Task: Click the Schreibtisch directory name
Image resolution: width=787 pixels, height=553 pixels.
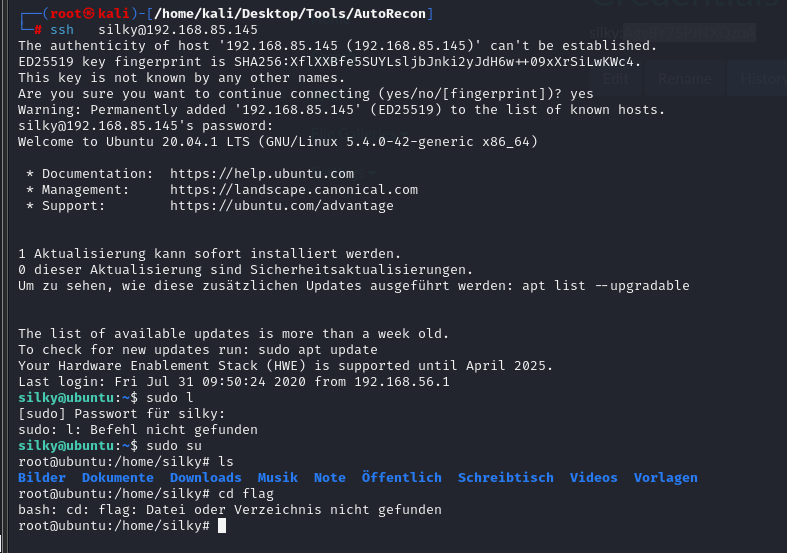Action: [506, 478]
